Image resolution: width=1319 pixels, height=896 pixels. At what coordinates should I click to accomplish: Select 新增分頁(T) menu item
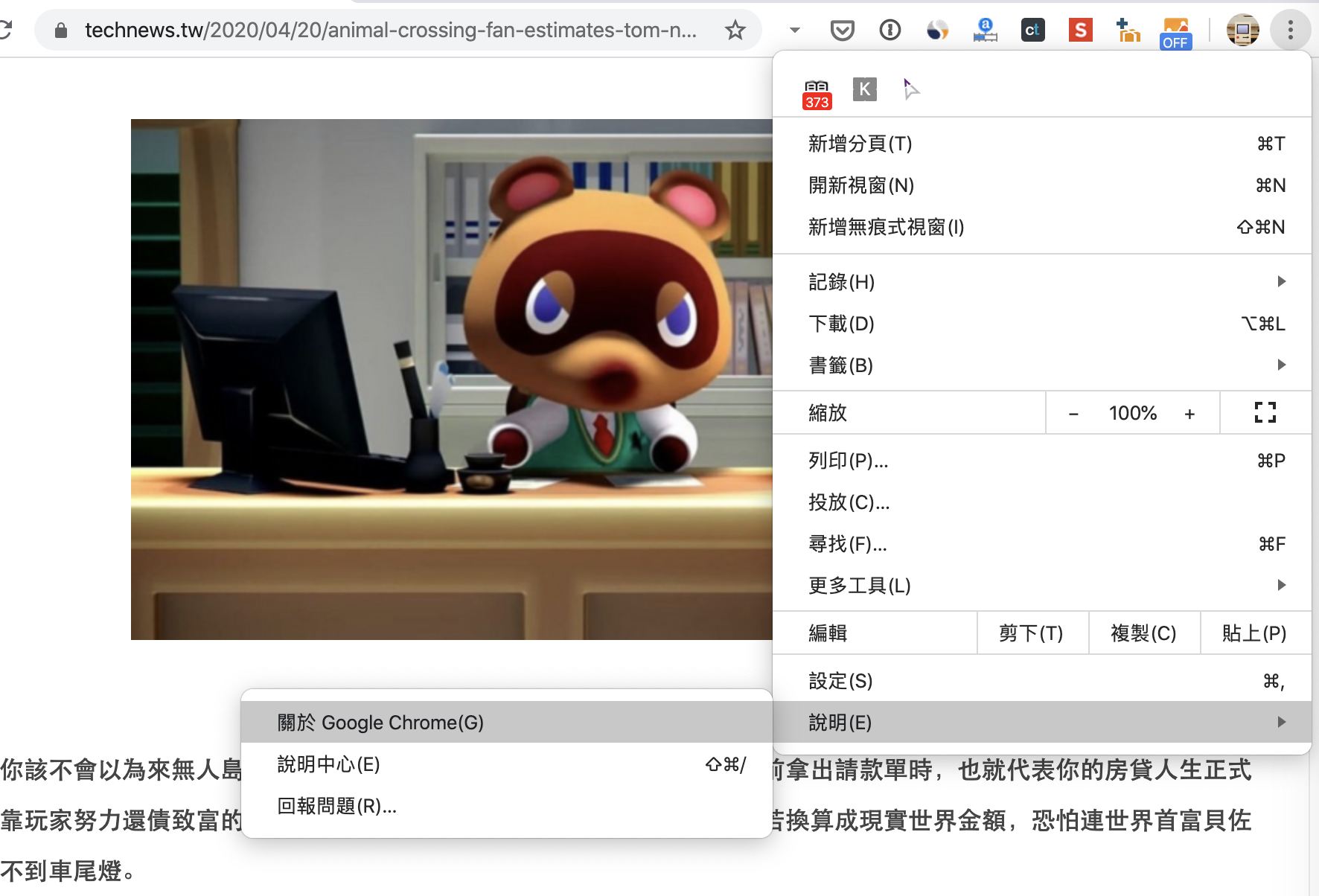(1042, 144)
